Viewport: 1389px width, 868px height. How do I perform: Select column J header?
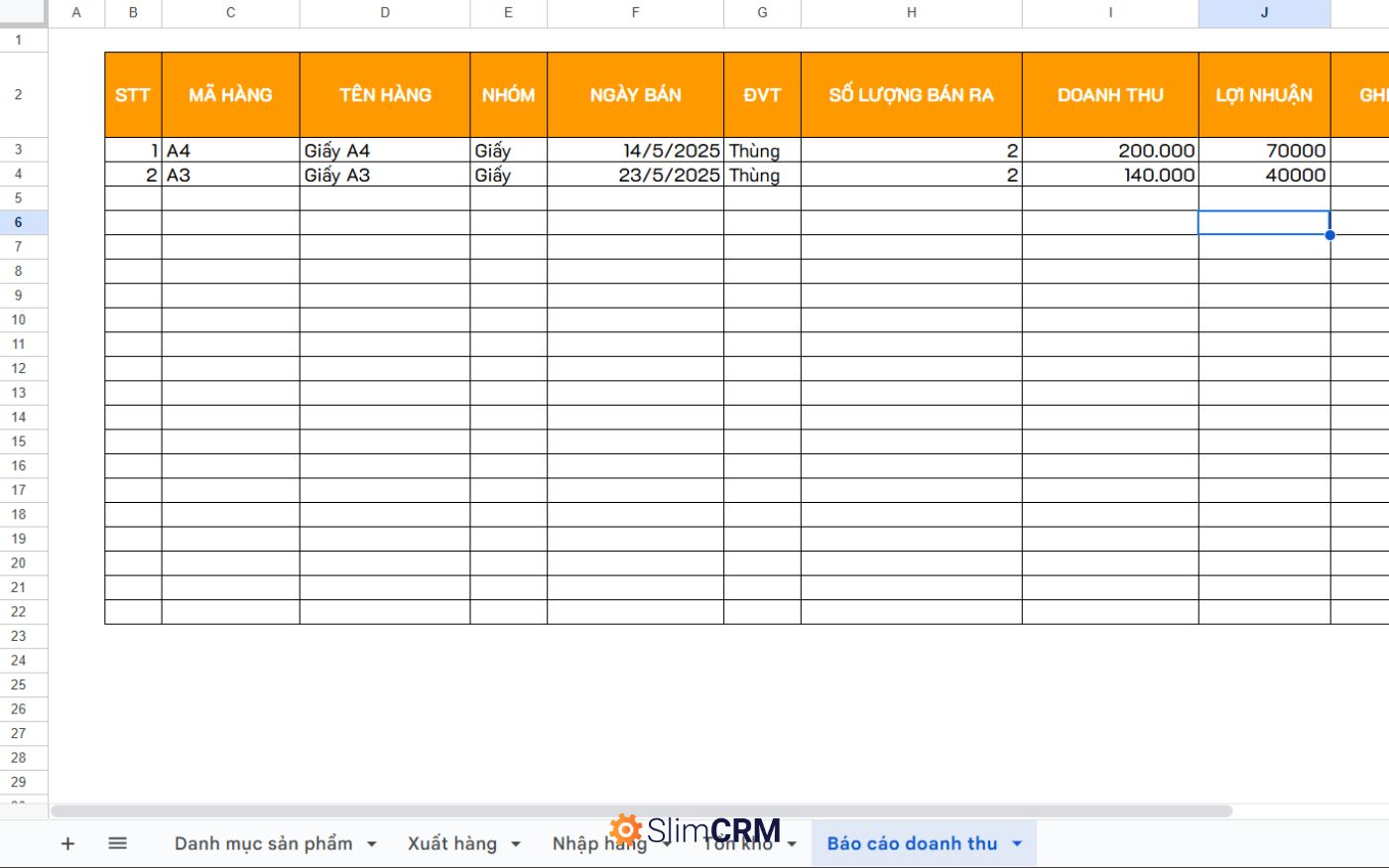[x=1264, y=13]
